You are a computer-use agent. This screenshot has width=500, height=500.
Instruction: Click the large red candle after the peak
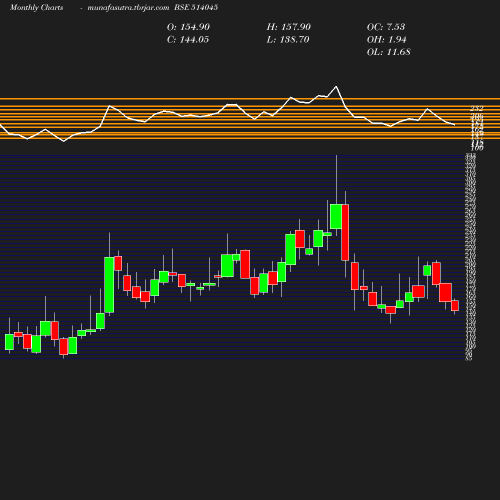[345, 232]
